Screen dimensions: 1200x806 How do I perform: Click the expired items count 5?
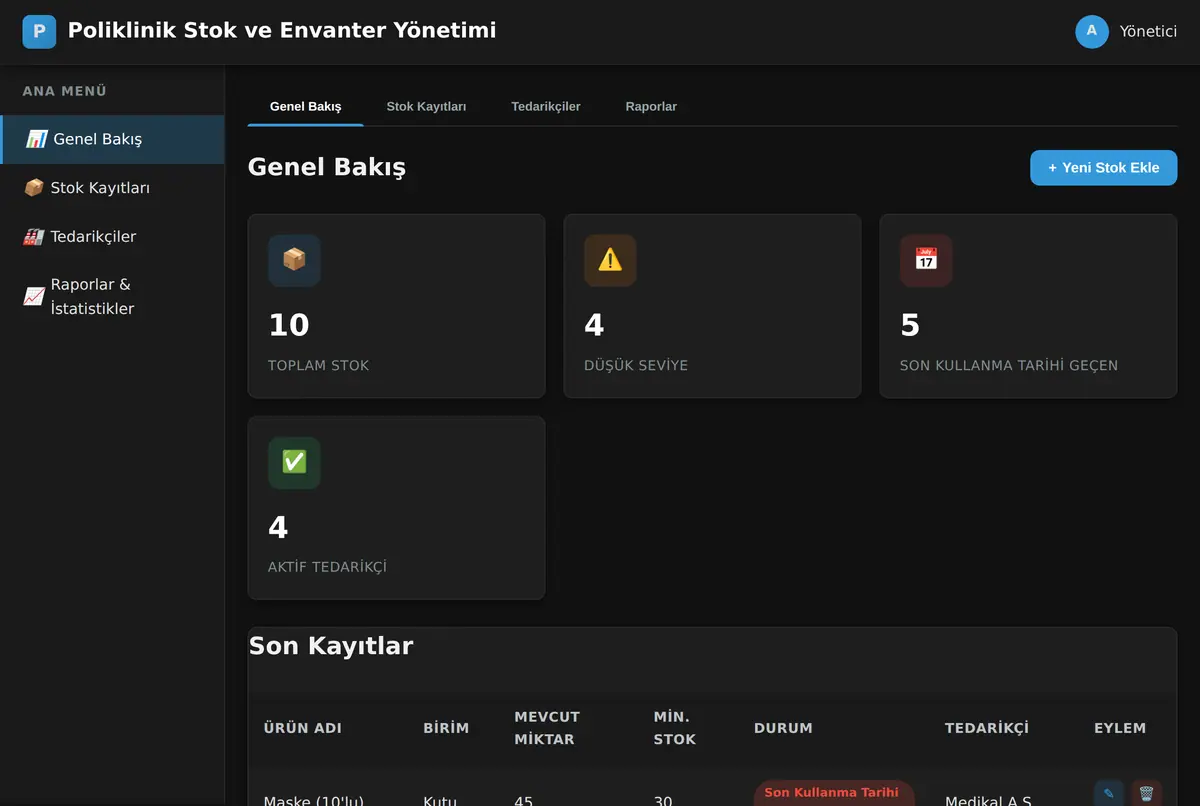(x=910, y=325)
